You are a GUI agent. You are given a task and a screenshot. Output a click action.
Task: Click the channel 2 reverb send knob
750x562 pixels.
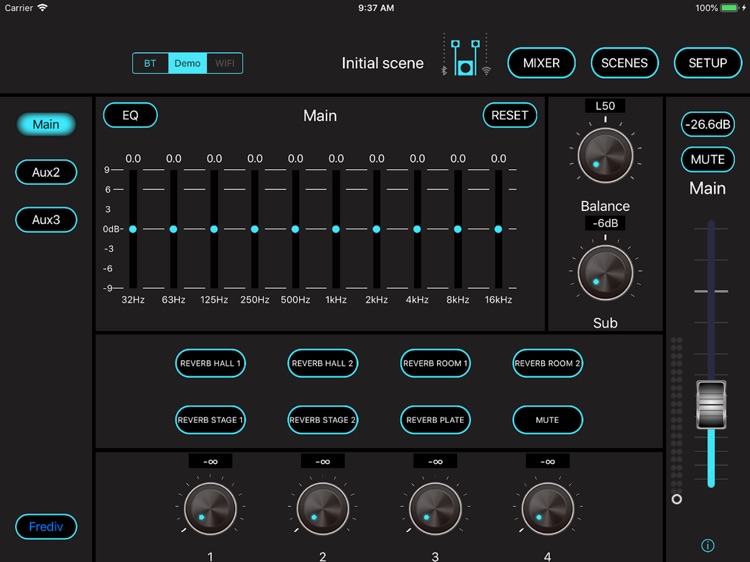pyautogui.click(x=322, y=508)
